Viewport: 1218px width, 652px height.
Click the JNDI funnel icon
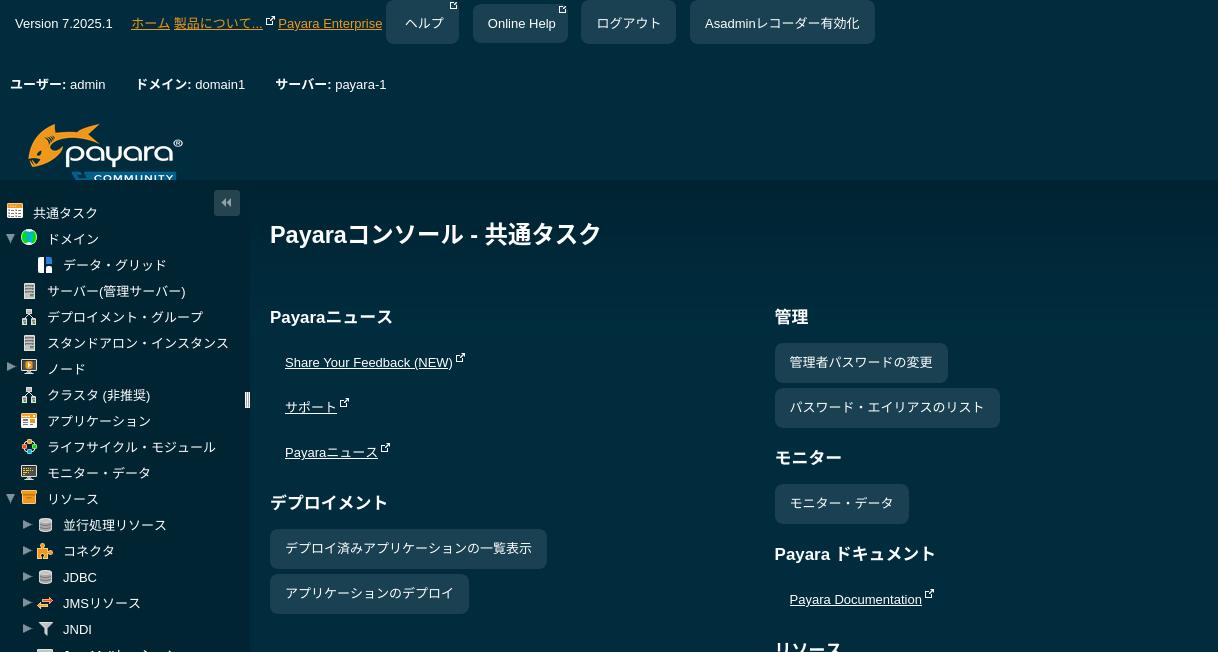(46, 628)
